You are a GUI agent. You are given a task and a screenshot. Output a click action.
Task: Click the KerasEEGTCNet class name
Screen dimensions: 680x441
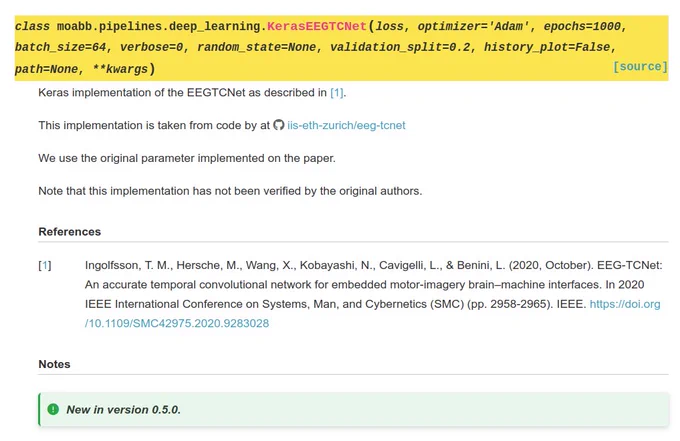[317, 26]
